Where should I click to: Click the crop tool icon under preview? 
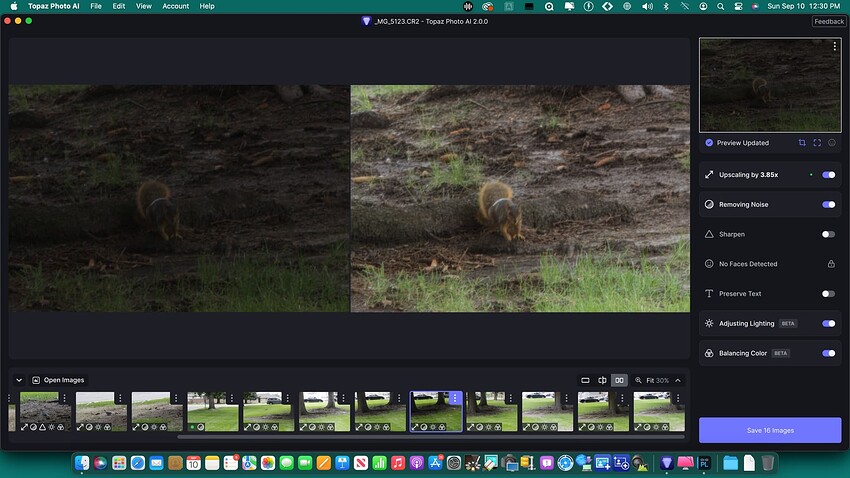tap(802, 143)
